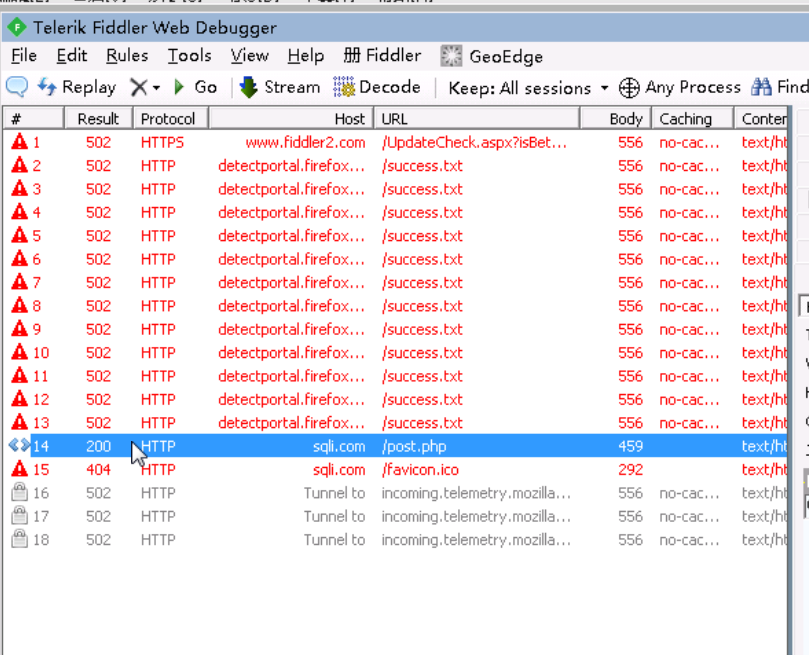Screen dimensions: 809x655
Task: Sort by the Host column header
Action: coord(291,119)
